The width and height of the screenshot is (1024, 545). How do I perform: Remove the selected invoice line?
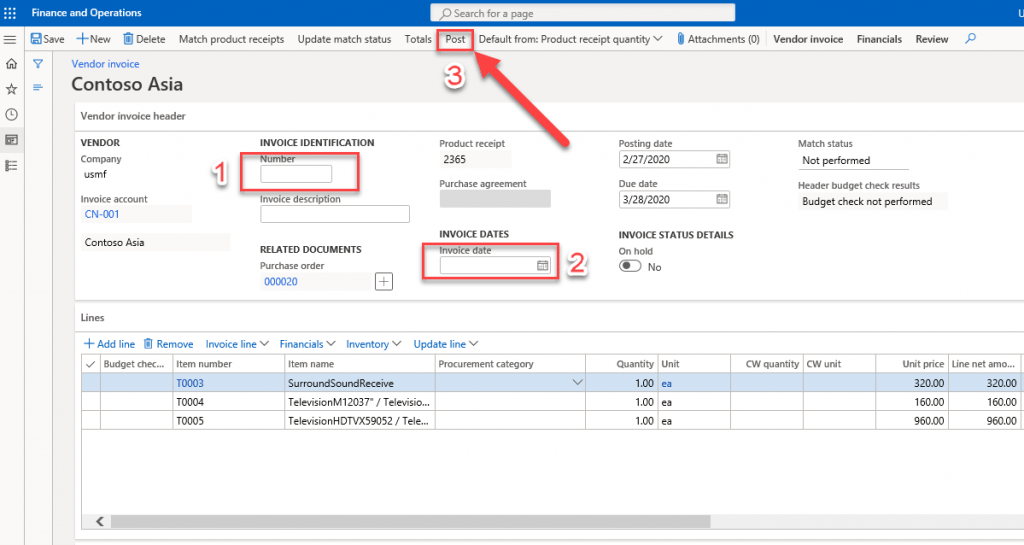[x=168, y=344]
